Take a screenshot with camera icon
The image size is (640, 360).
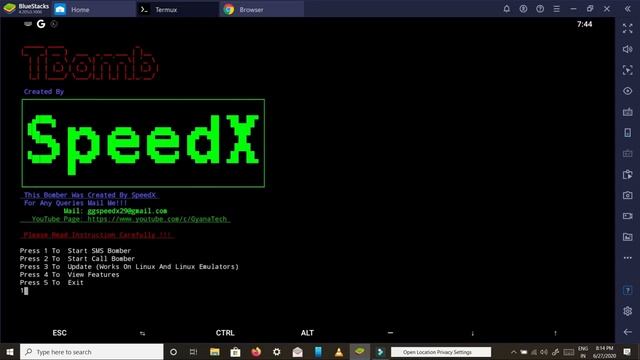(628, 195)
